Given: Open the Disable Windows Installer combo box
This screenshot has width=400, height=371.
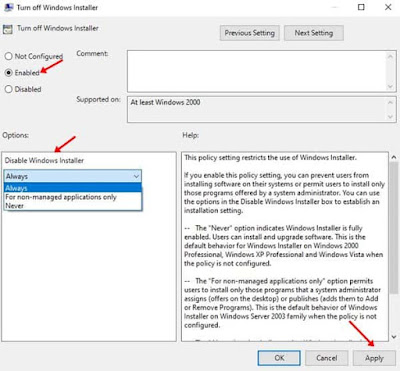Looking at the screenshot, I should click(x=73, y=176).
